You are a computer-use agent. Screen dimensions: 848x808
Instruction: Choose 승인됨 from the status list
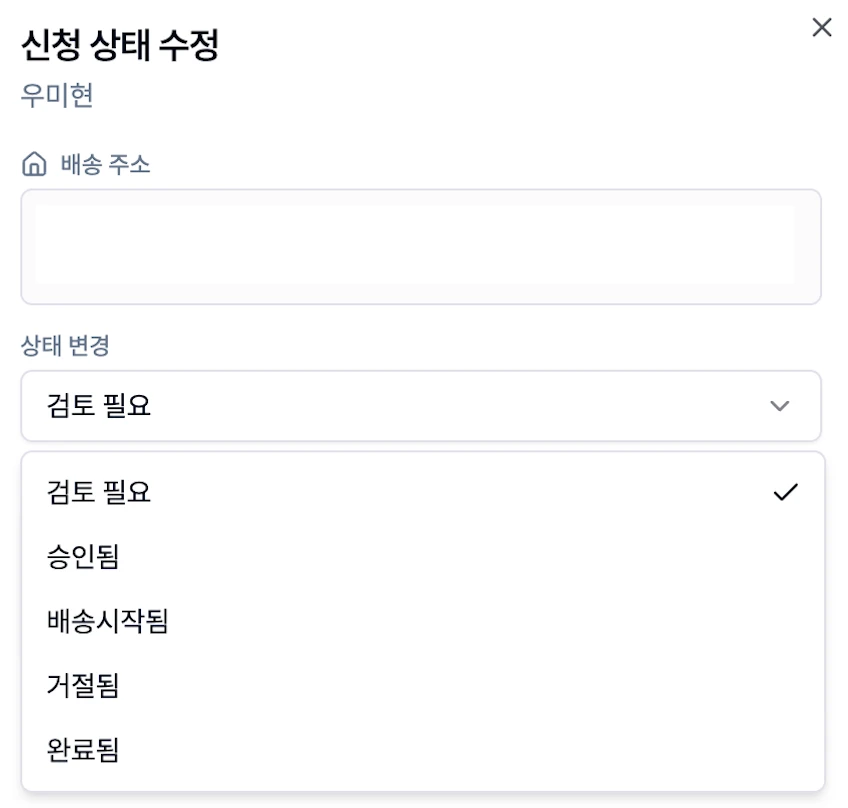point(423,556)
